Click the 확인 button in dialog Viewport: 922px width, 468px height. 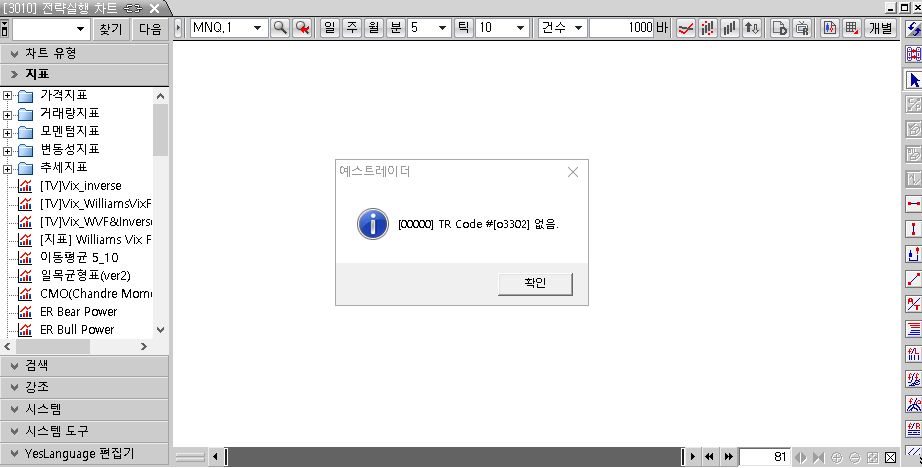(535, 284)
